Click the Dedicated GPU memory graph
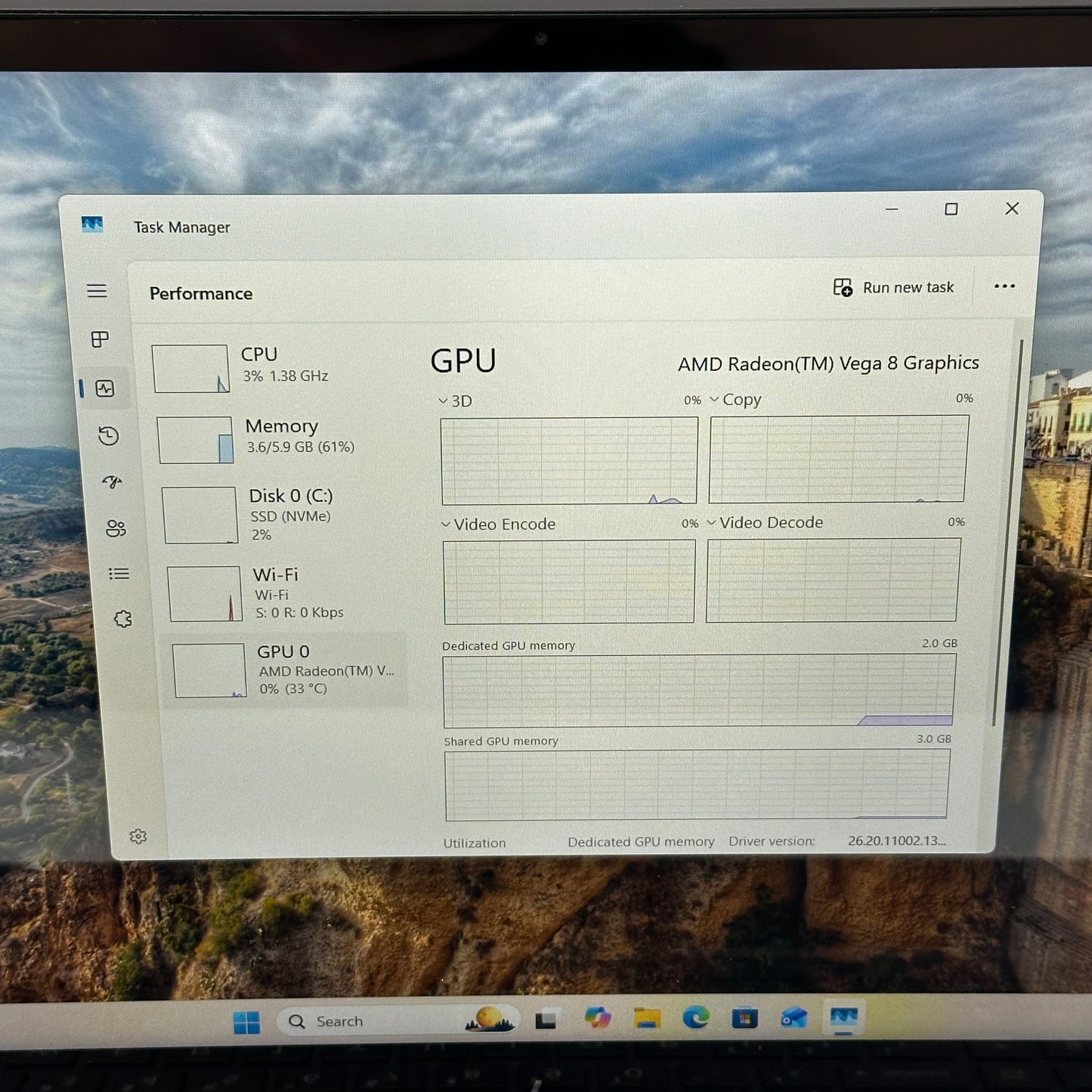This screenshot has height=1092, width=1092. pyautogui.click(x=699, y=691)
